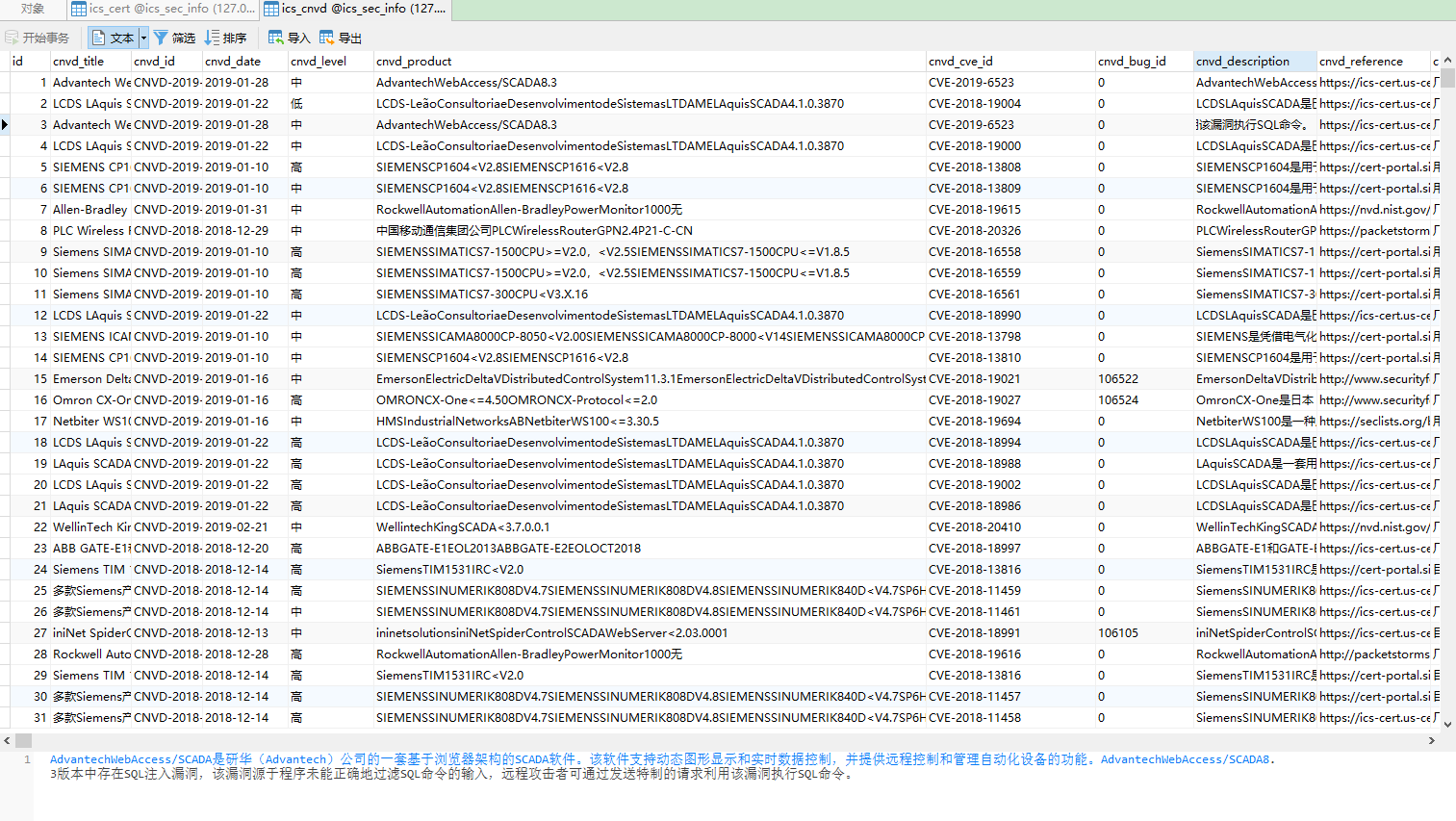Click the cnvd_bug_id column header
1456x821 pixels.
1144,61
